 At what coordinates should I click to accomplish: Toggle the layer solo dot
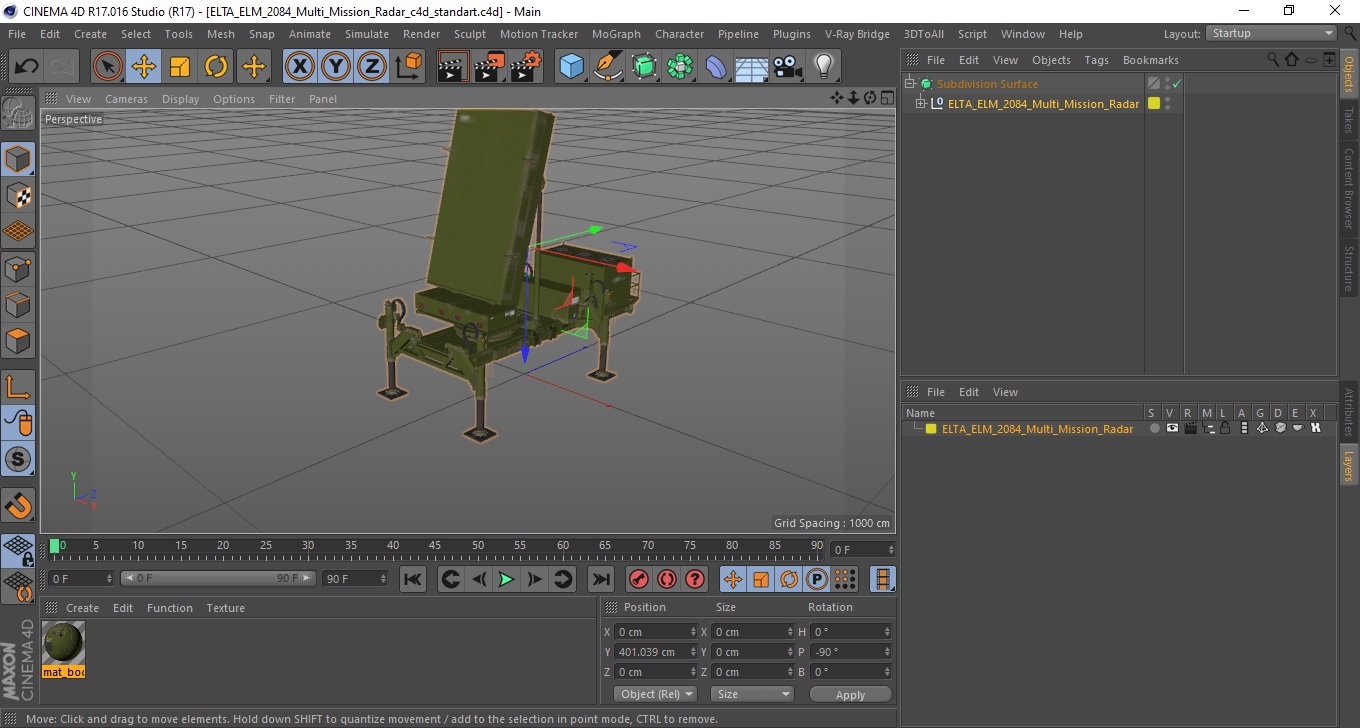click(x=1154, y=429)
